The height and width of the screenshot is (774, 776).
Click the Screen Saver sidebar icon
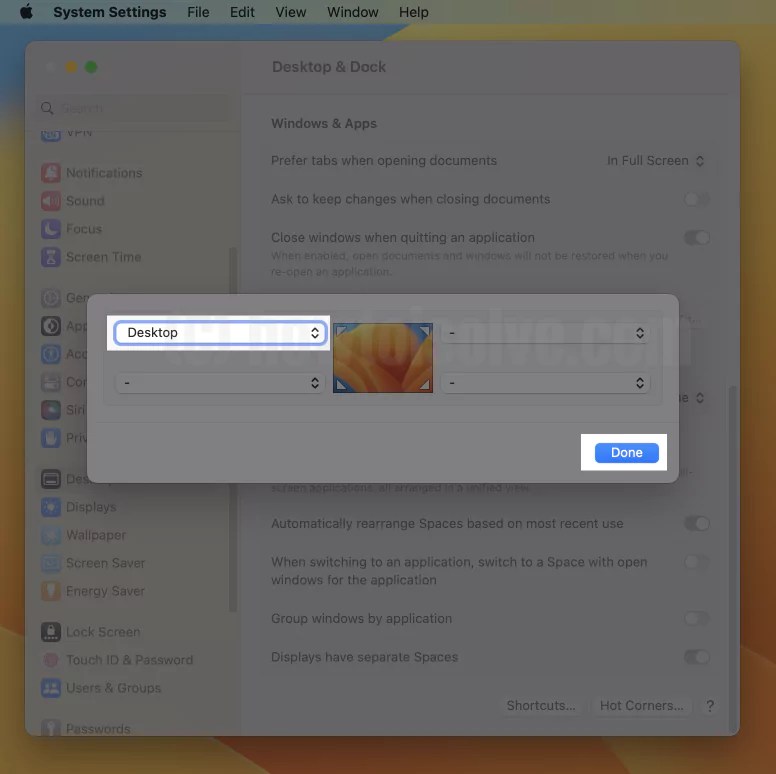[50, 563]
